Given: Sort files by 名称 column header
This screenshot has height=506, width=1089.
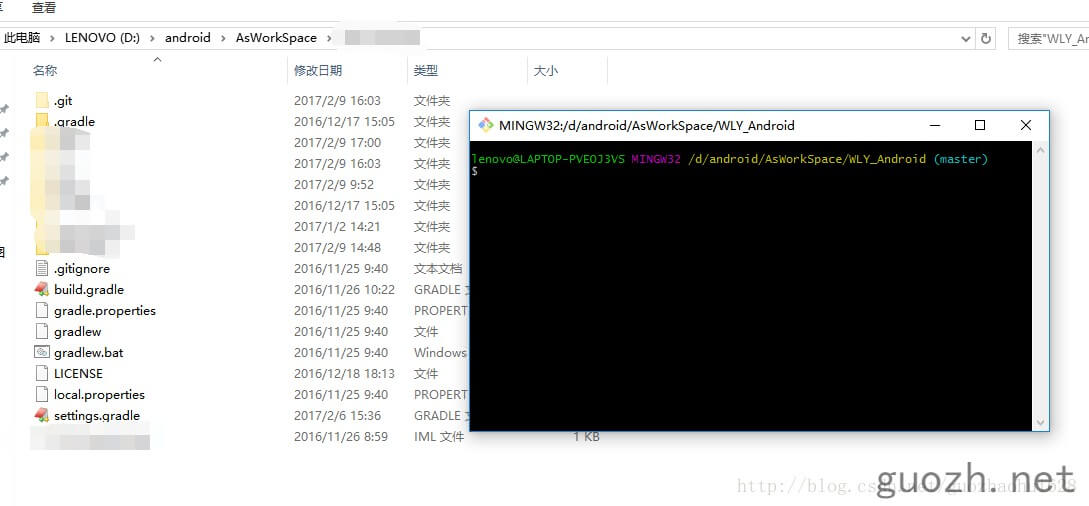Looking at the screenshot, I should click(45, 71).
